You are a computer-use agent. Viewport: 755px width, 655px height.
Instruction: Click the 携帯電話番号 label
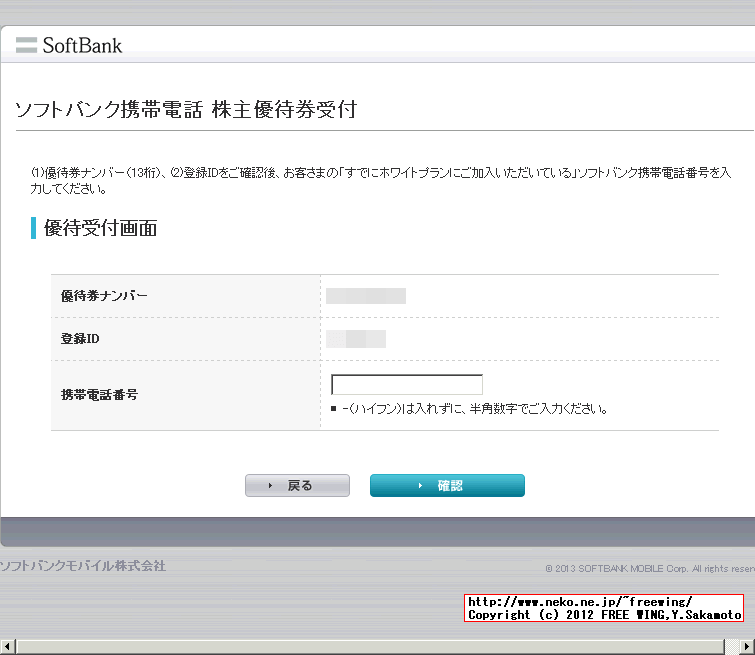(99, 395)
